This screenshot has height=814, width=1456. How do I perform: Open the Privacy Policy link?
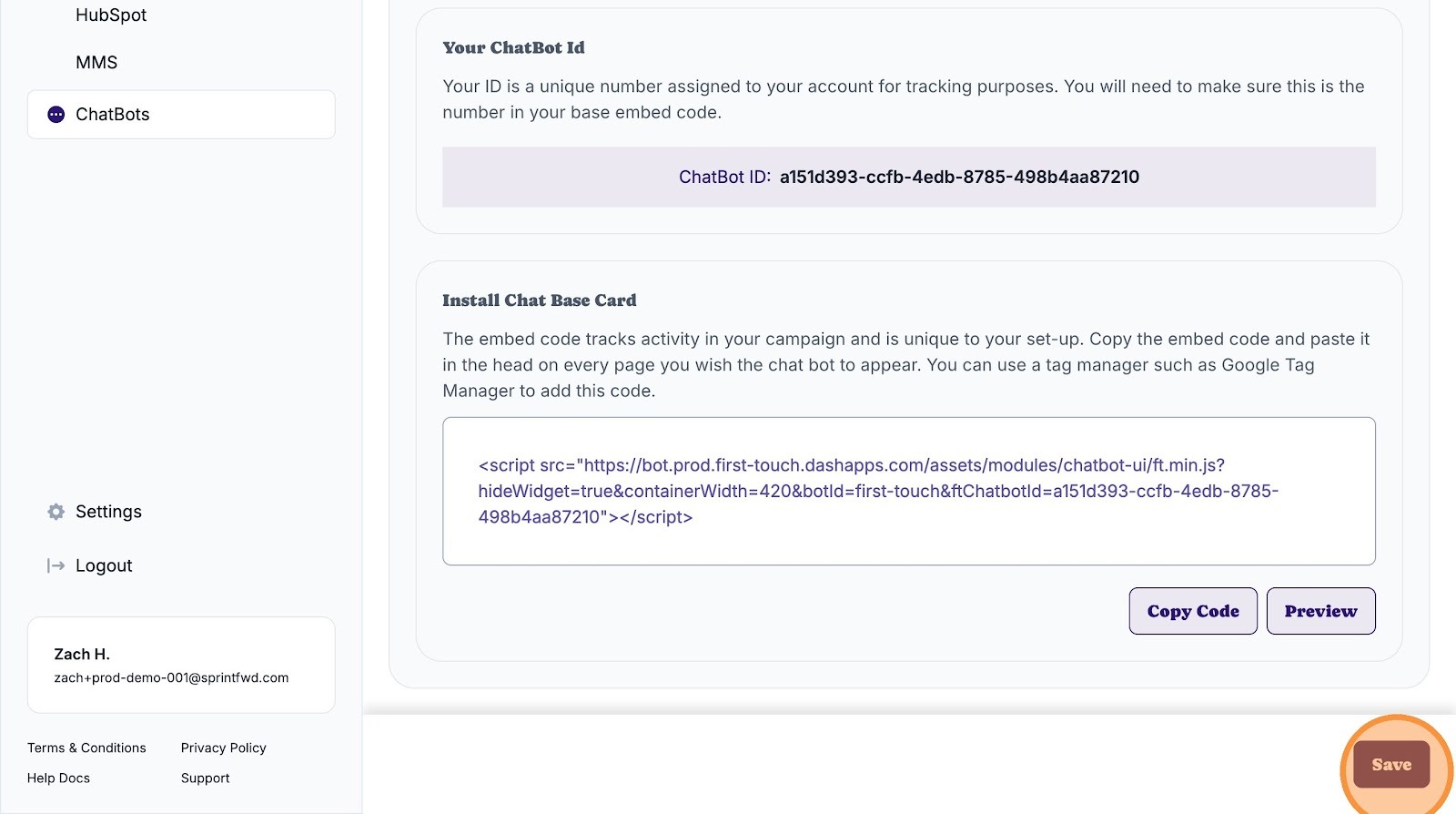224,748
